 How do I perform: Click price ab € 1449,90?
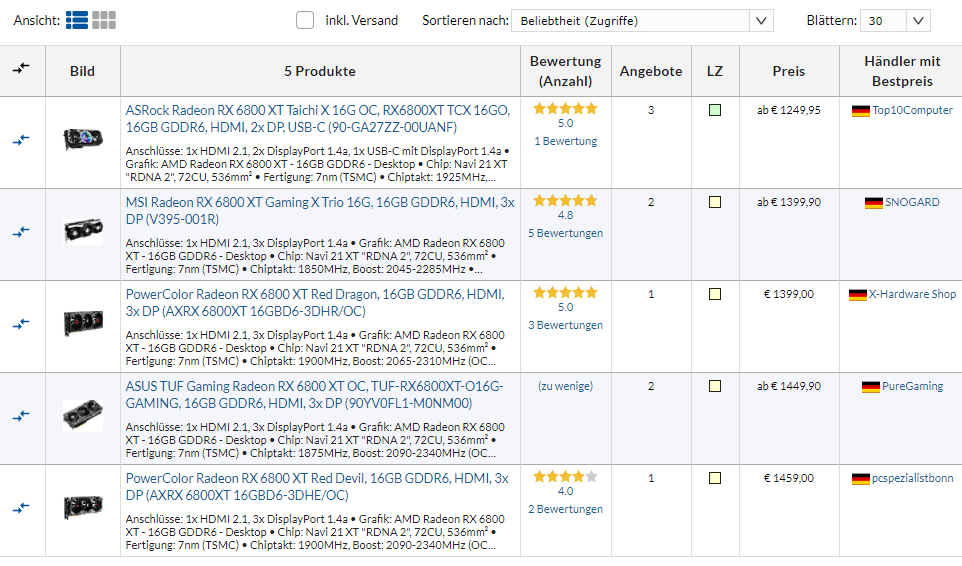[x=788, y=386]
